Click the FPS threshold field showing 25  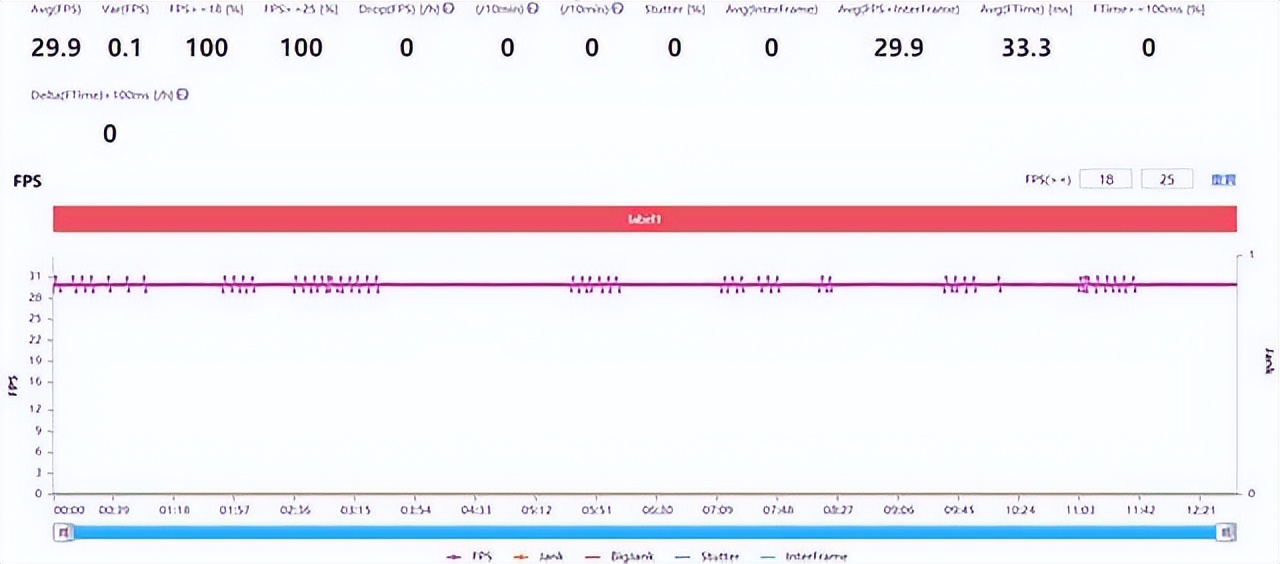(x=1166, y=180)
